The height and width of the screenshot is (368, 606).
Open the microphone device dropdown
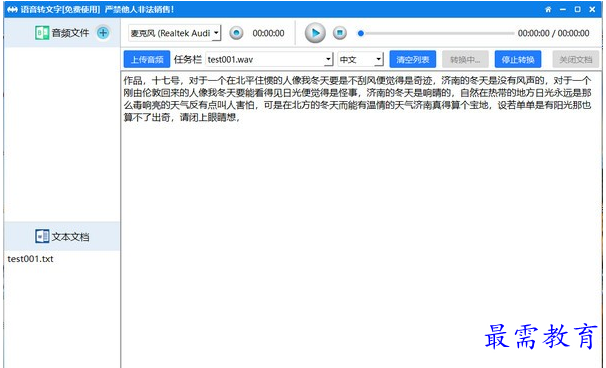coord(175,33)
